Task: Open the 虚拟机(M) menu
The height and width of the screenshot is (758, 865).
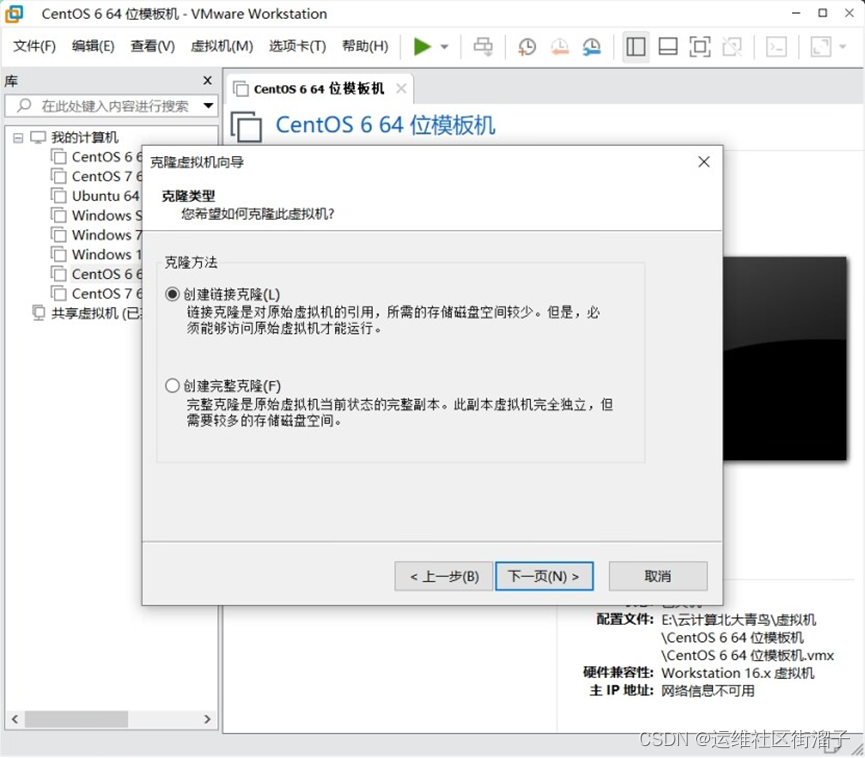Action: pos(222,46)
